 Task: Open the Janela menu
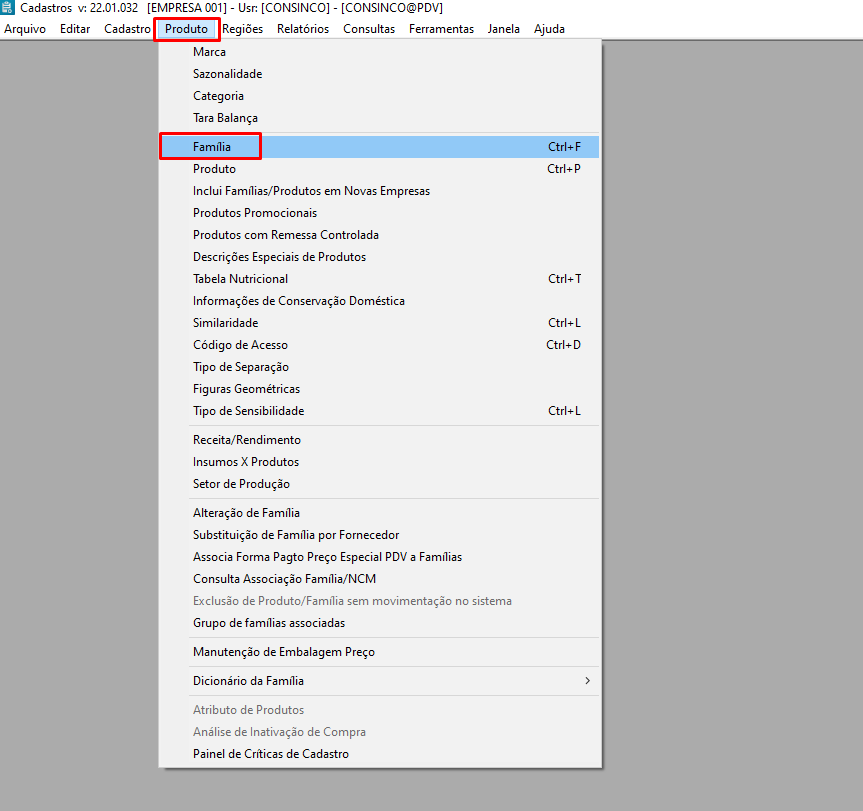point(504,29)
